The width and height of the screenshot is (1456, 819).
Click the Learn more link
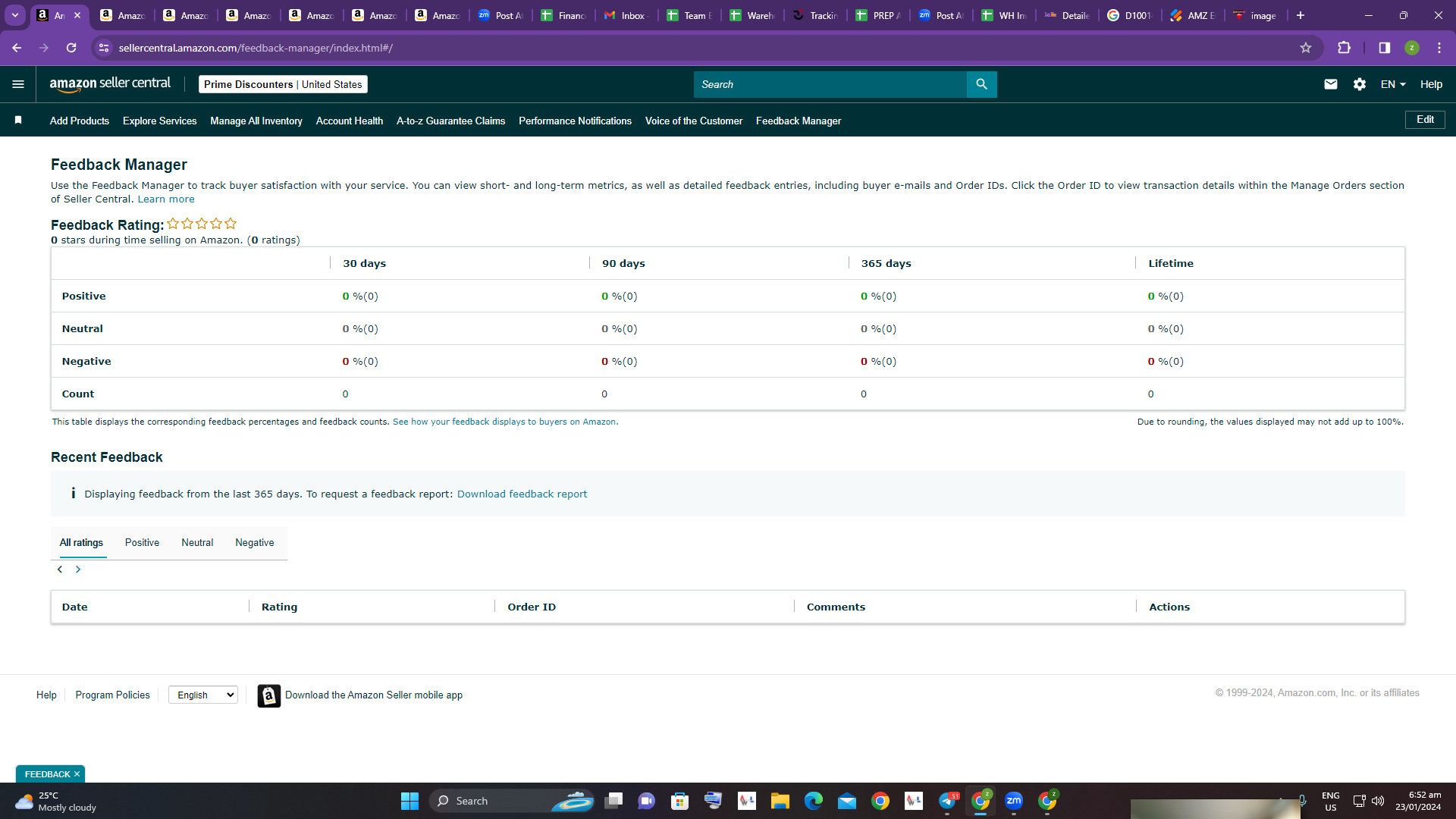click(x=166, y=199)
